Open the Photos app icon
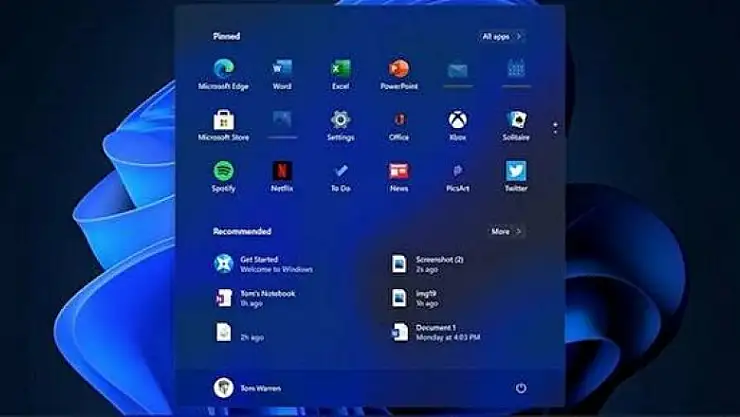This screenshot has width=740, height=417. [282, 120]
